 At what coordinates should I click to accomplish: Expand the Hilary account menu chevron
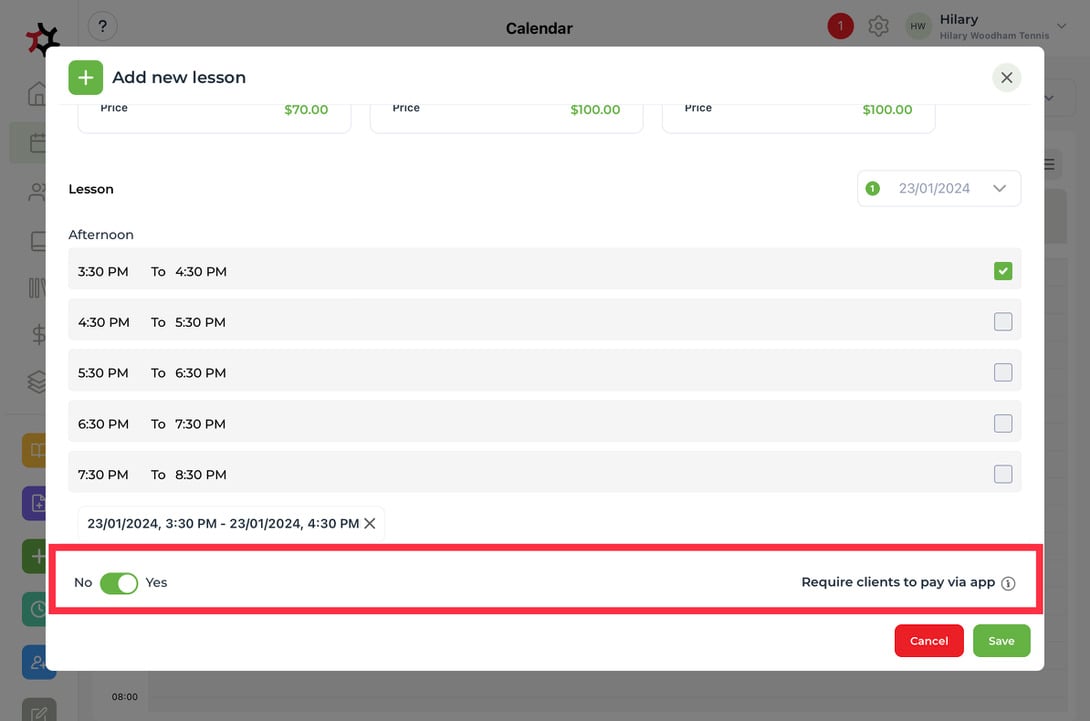click(x=1061, y=26)
